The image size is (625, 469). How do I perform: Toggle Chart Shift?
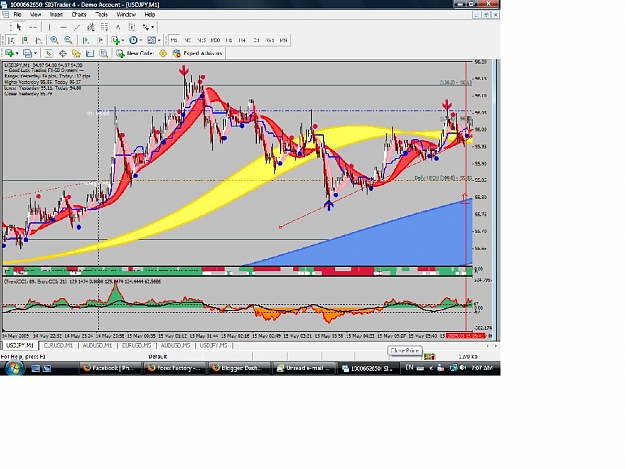coord(100,40)
